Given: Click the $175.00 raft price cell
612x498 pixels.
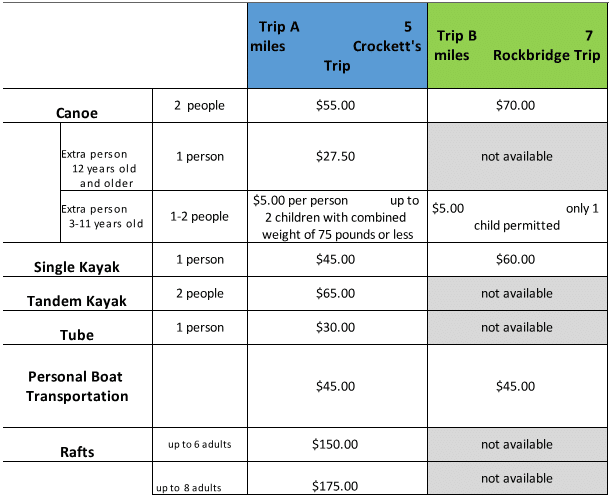Looking at the screenshot, I should click(x=337, y=486).
